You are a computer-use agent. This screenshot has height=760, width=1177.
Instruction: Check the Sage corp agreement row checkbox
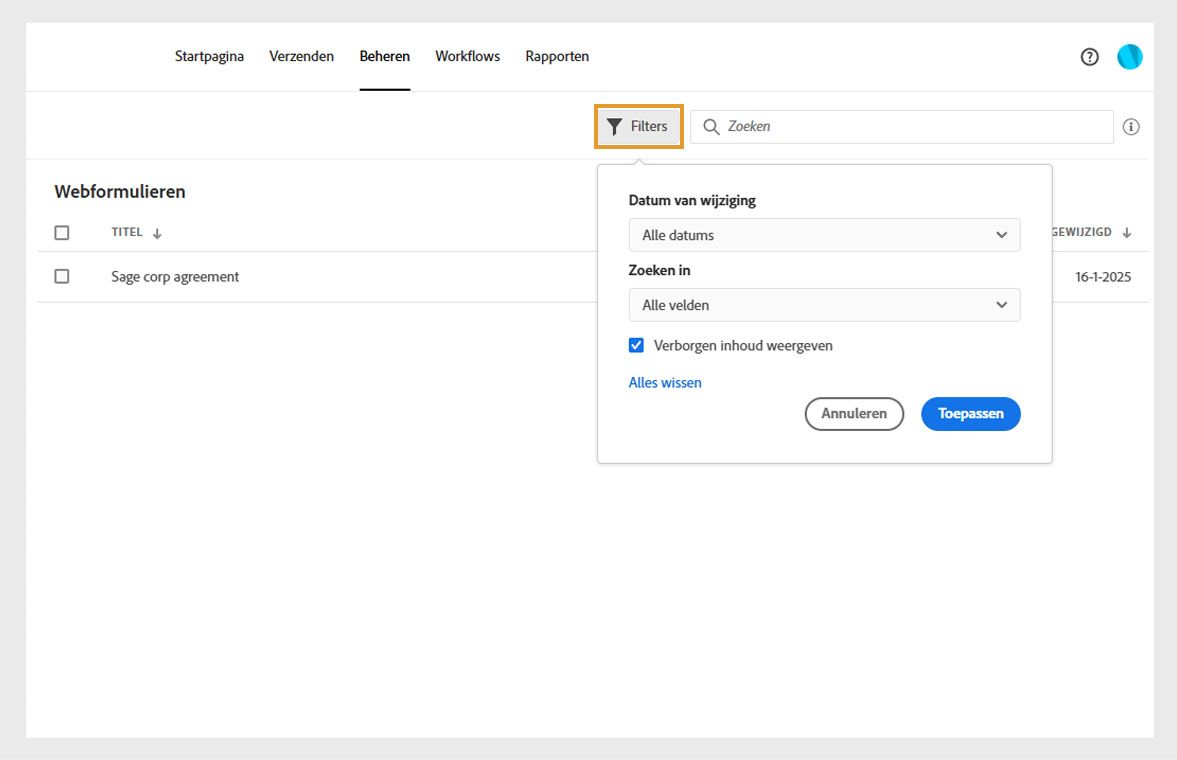(x=61, y=276)
